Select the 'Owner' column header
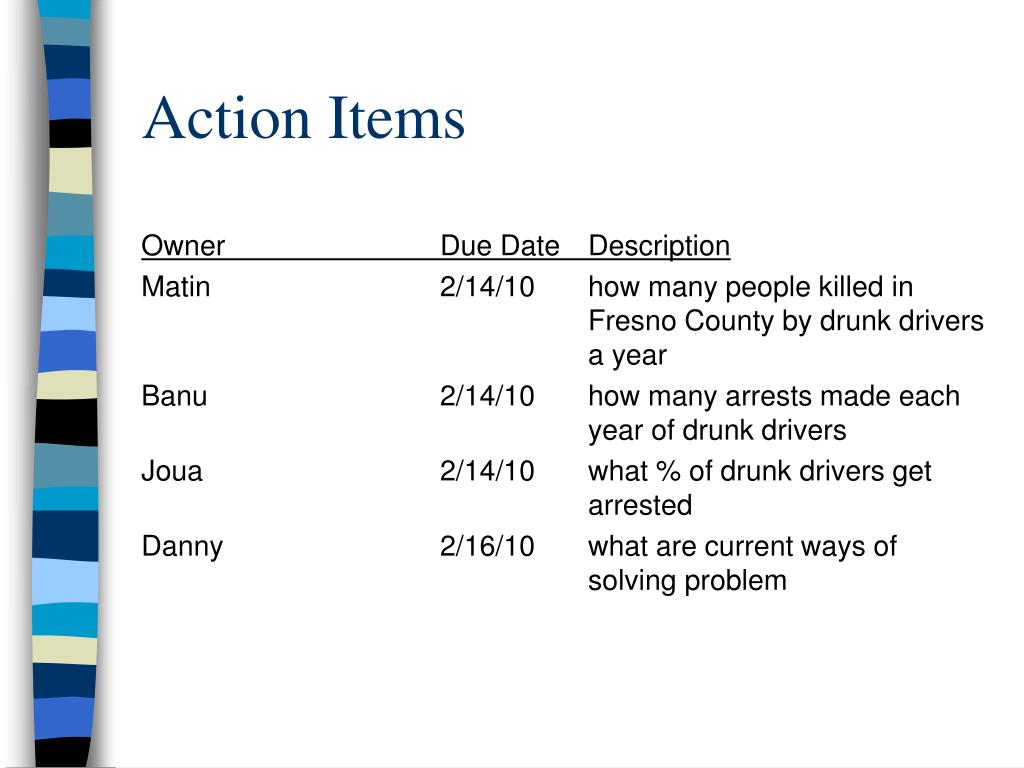1024x768 pixels. [183, 246]
